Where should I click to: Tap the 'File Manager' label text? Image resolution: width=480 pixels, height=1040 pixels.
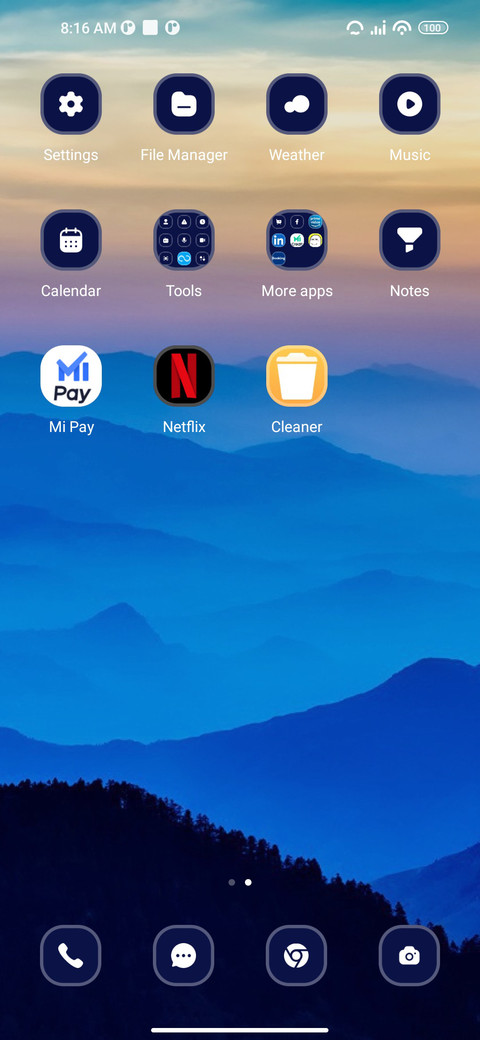184,155
